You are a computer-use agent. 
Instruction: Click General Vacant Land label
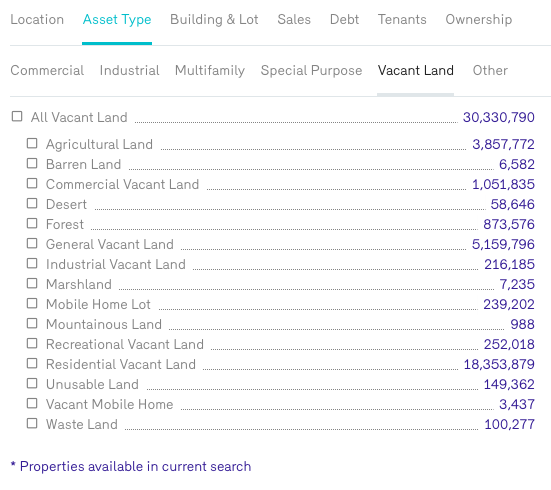coord(110,244)
